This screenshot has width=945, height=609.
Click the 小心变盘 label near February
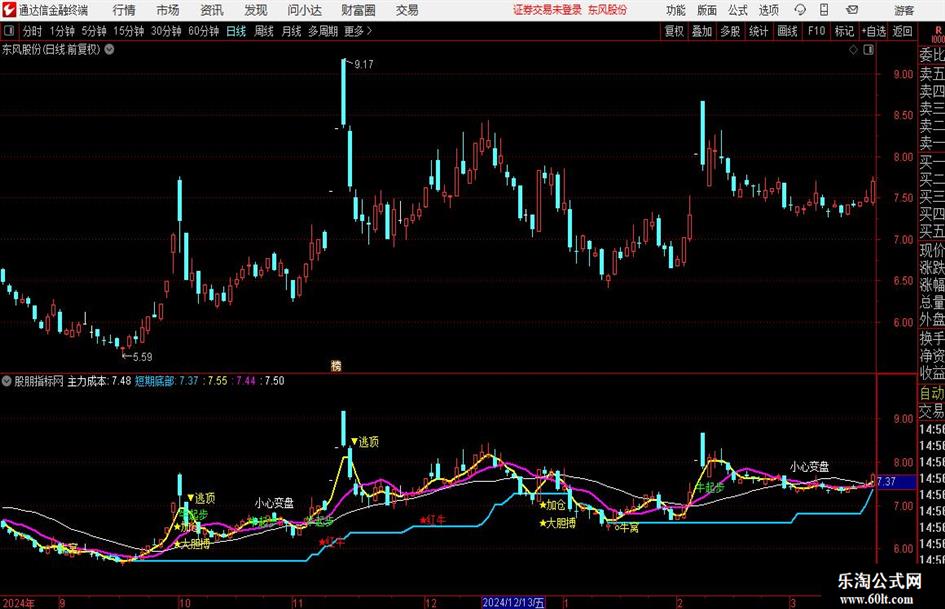tap(809, 466)
